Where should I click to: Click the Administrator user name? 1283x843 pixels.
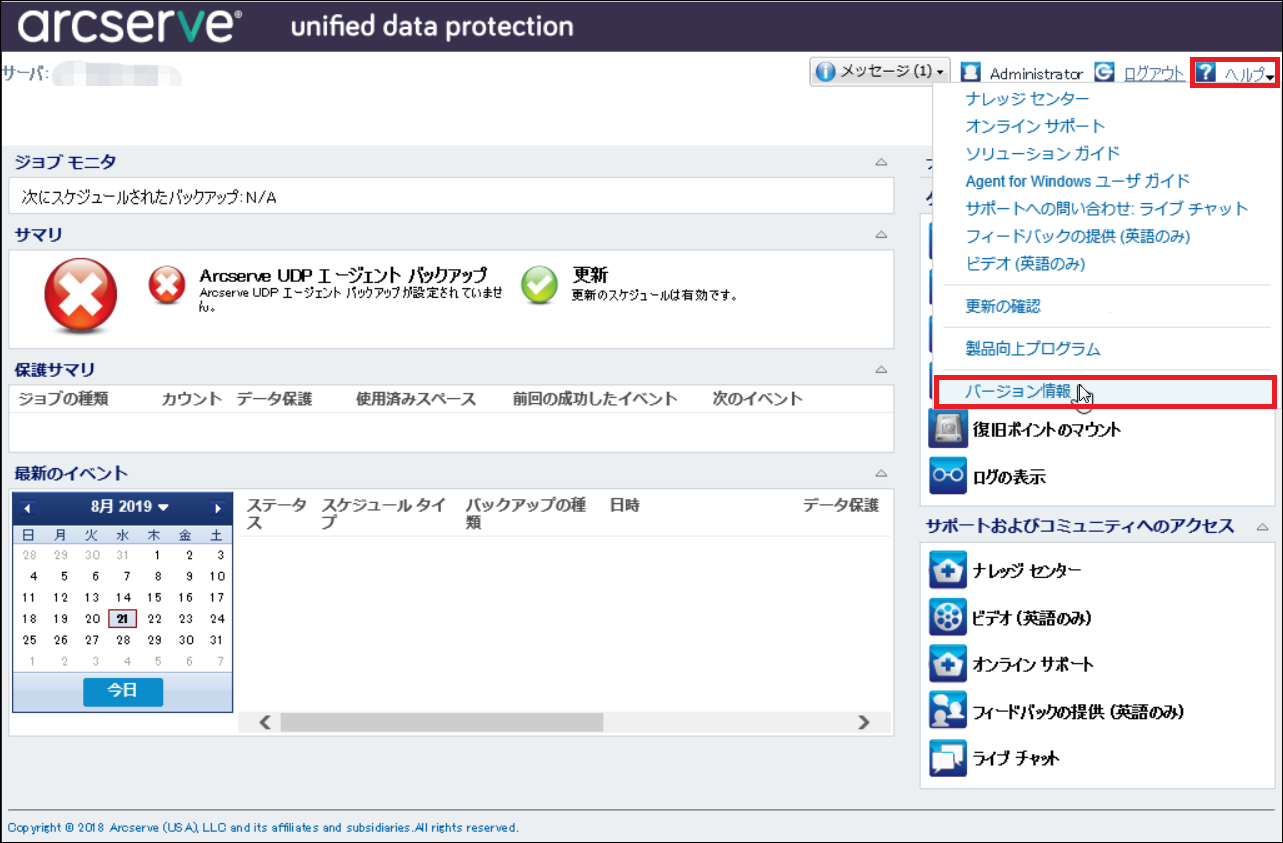[x=1036, y=74]
